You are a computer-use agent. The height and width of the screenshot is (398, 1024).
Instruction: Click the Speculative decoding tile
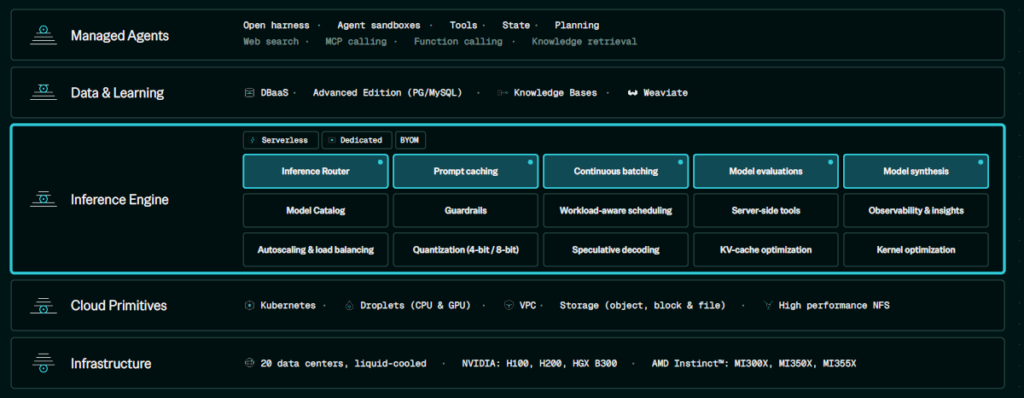point(616,250)
